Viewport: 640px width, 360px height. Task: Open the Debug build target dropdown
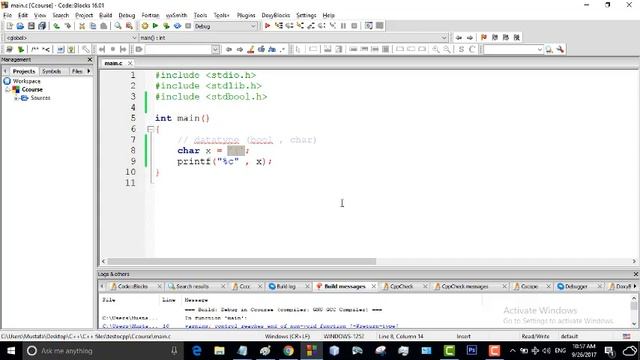coord(253,26)
